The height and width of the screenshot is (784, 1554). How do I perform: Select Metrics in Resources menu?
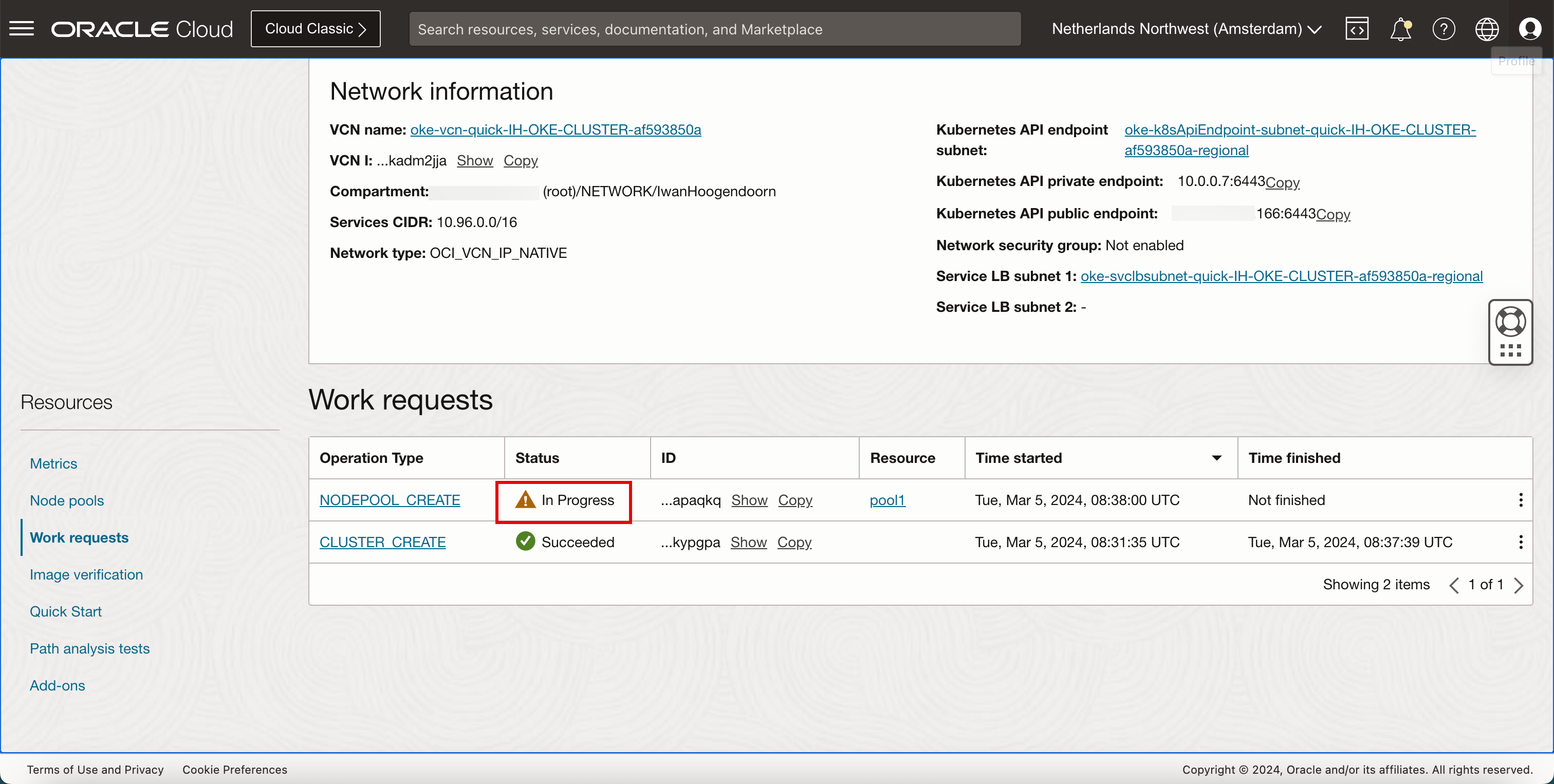pyautogui.click(x=53, y=464)
